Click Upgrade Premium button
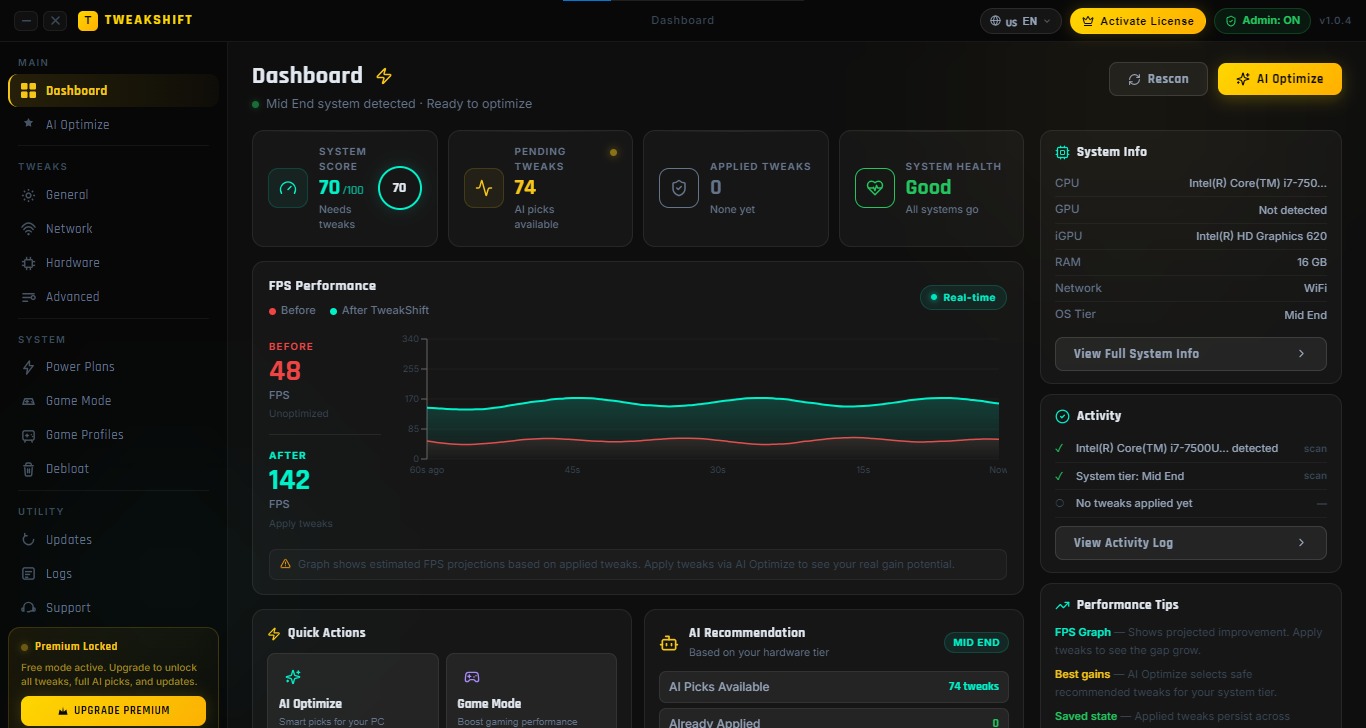This screenshot has width=1366, height=728. tap(113, 711)
